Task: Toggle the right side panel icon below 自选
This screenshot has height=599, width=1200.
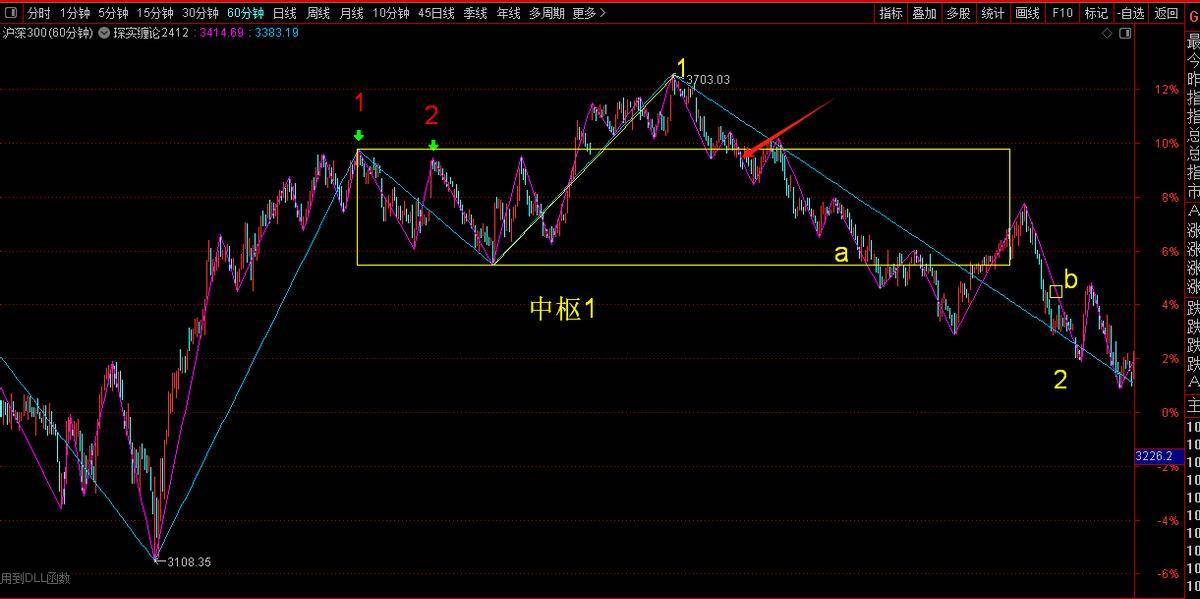Action: point(1127,33)
